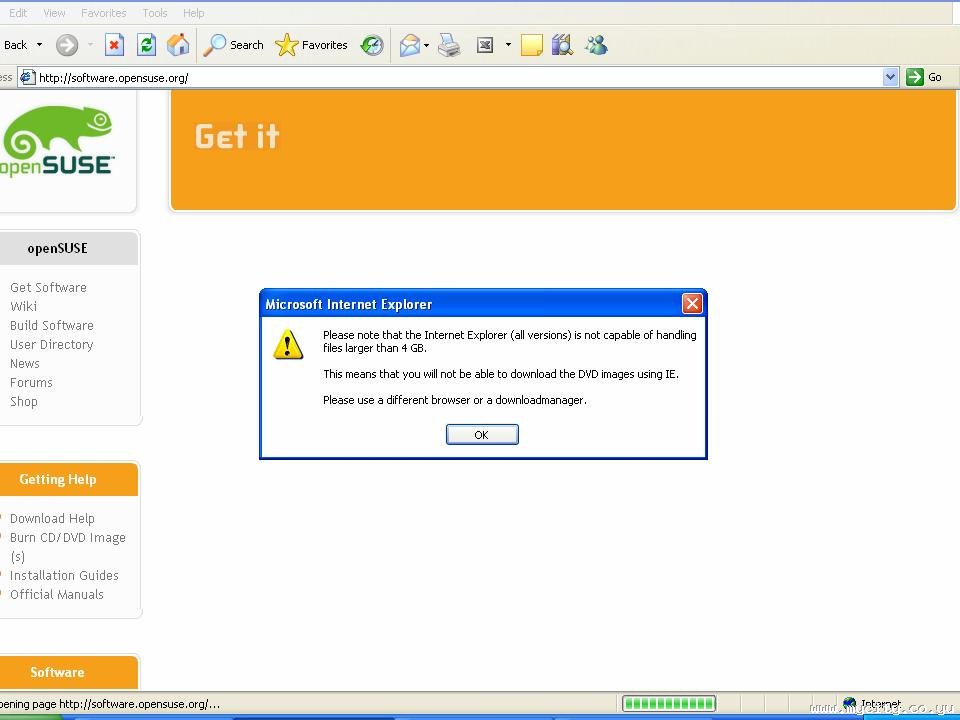Viewport: 960px width, 720px height.
Task: Click the History icon in toolbar
Action: [372, 45]
